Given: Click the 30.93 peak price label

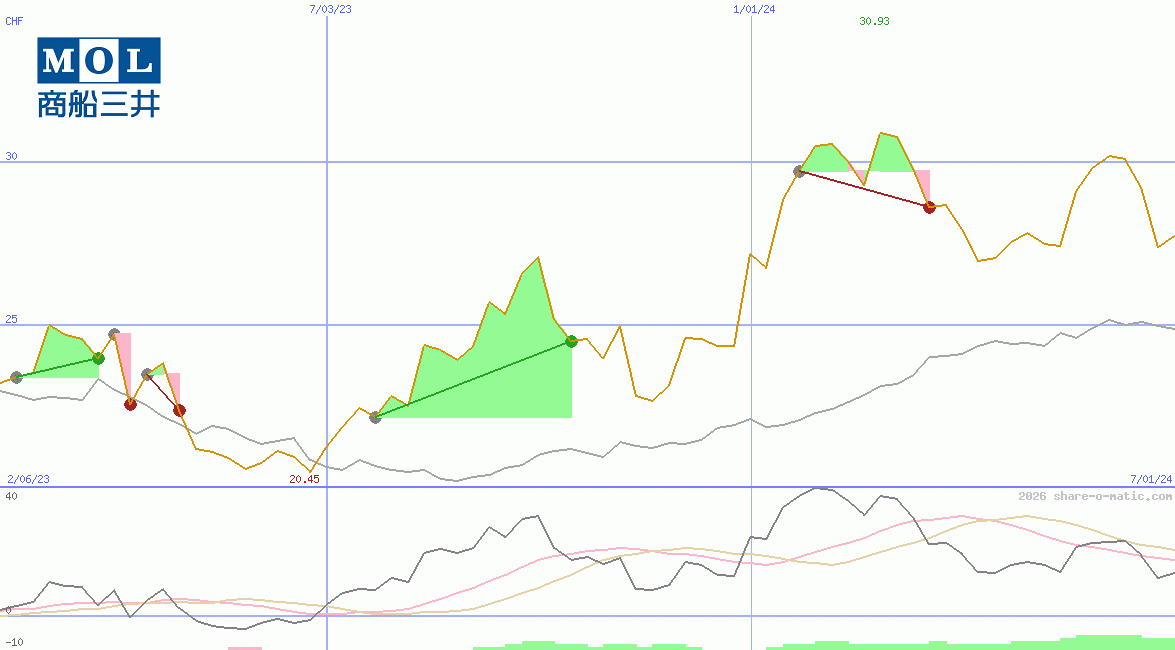Looking at the screenshot, I should click(872, 21).
